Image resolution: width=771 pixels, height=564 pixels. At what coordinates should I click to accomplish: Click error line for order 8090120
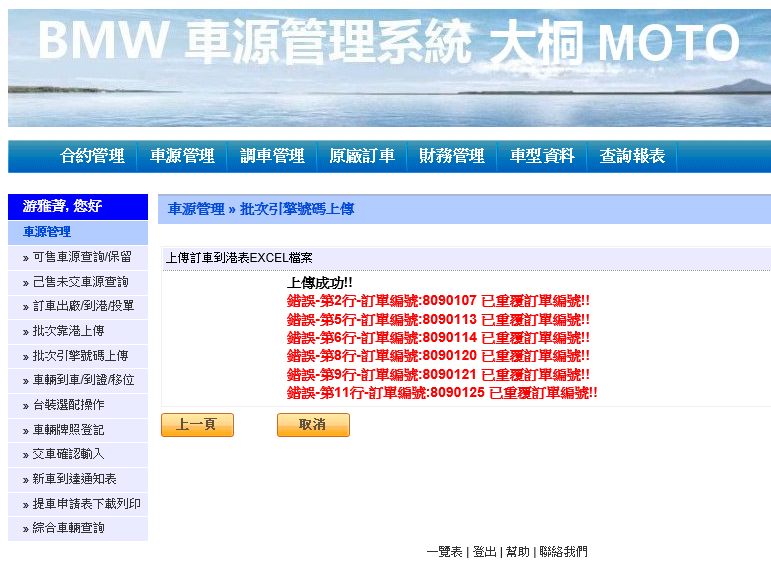tap(438, 356)
